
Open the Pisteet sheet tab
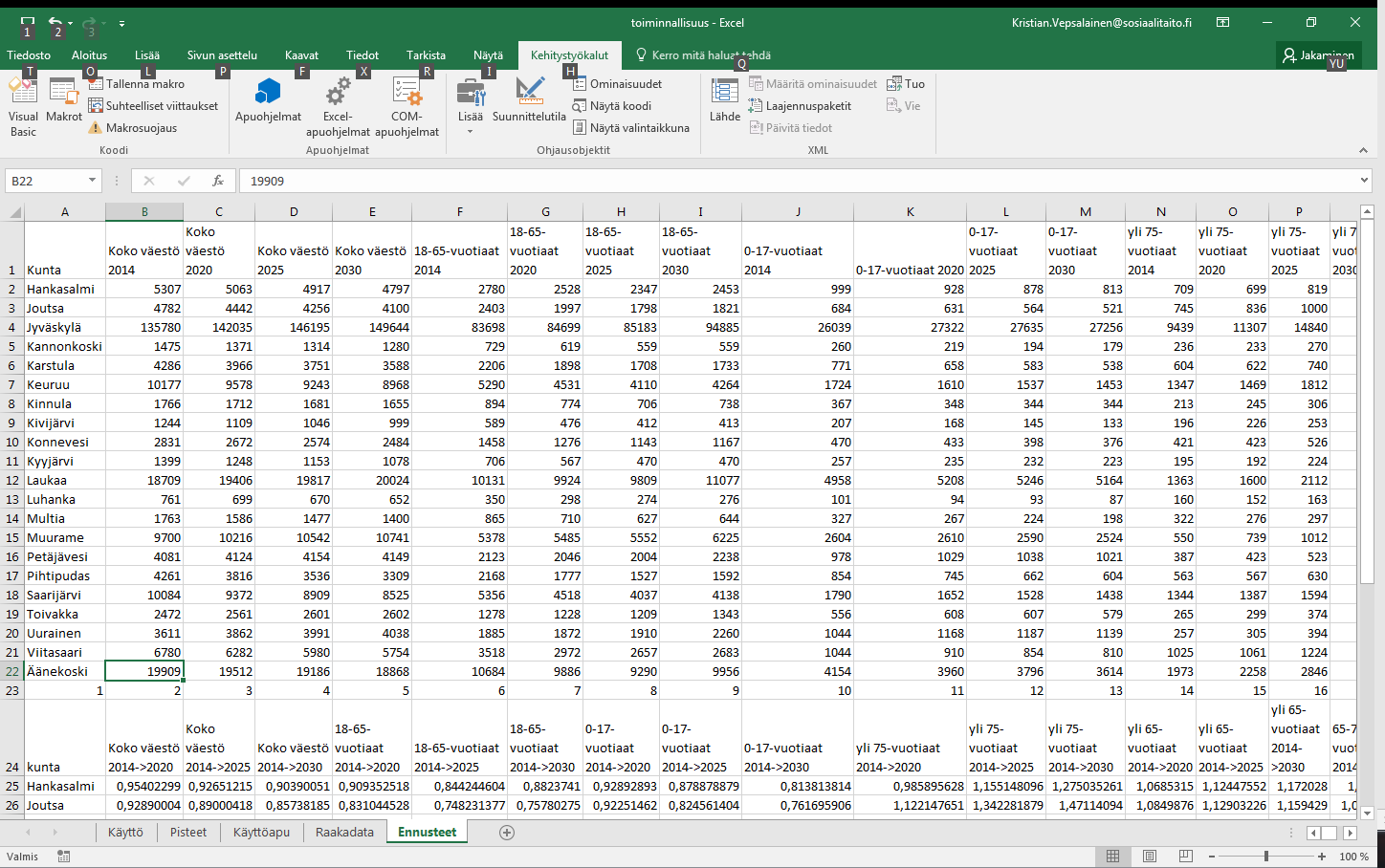pyautogui.click(x=188, y=832)
